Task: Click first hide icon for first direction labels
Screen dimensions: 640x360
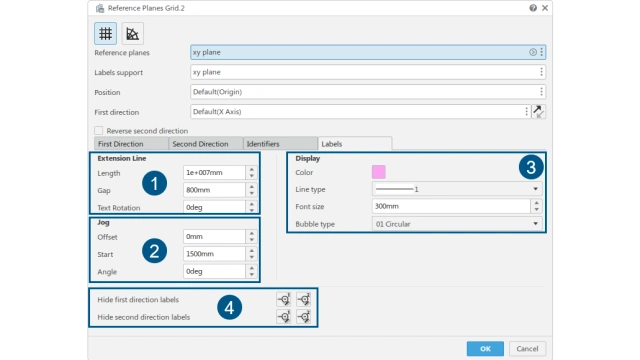Action: [x=284, y=300]
